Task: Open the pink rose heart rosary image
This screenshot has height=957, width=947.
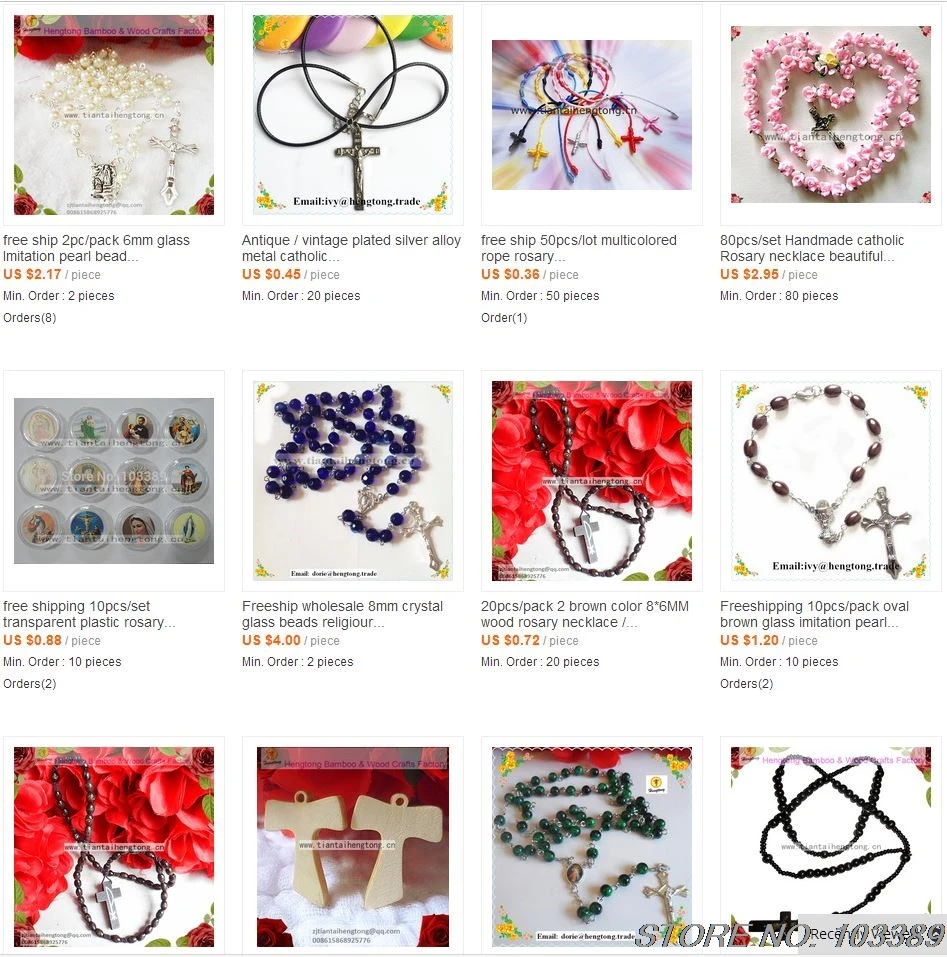Action: (x=831, y=115)
